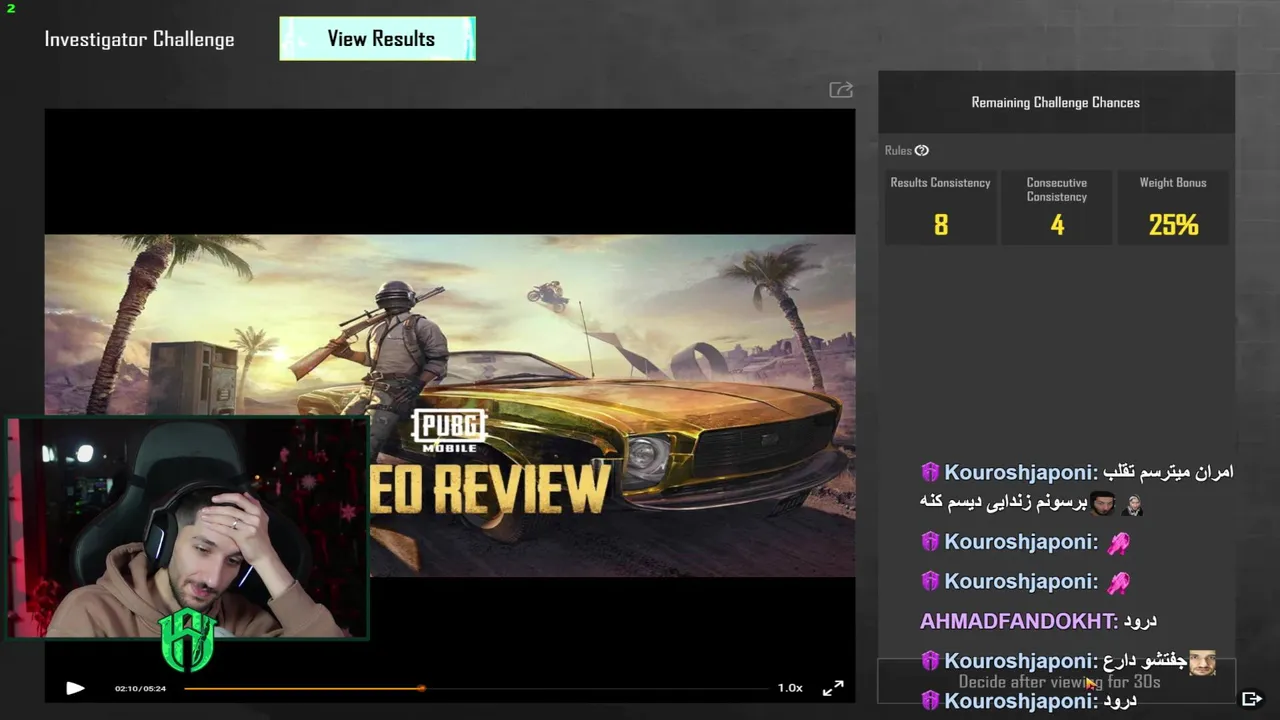This screenshot has width=1280, height=720.
Task: Click the Rules label
Action: click(x=898, y=151)
